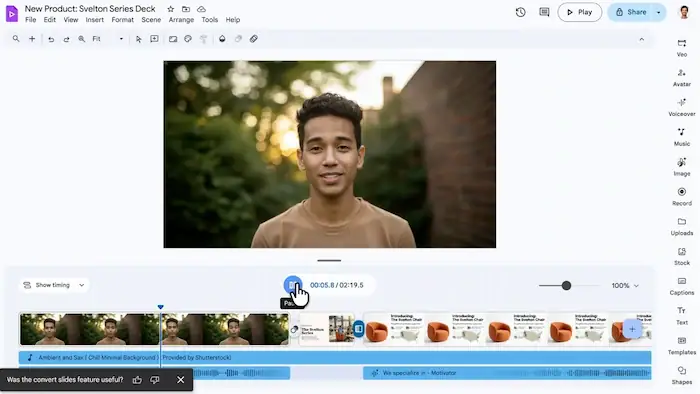Adjust the timeline zoom slider handle
Screen dimensions: 700x394
click(x=566, y=286)
